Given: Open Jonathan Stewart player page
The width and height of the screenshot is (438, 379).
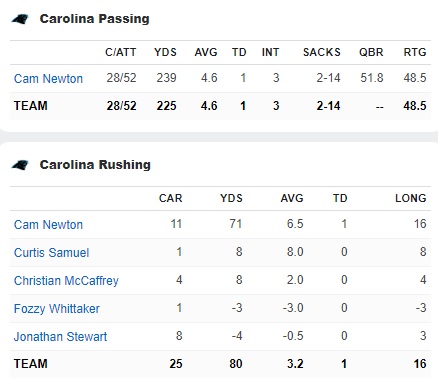Looking at the screenshot, I should coord(60,337).
